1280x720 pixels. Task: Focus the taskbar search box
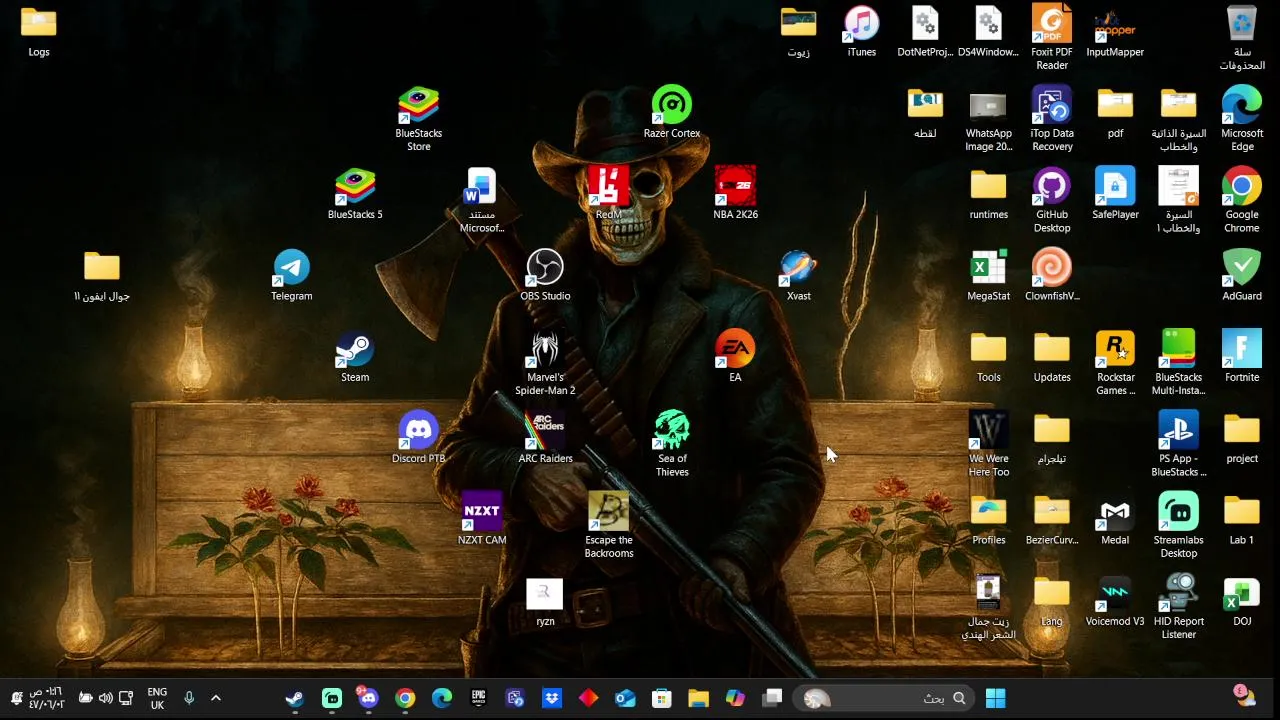point(885,698)
